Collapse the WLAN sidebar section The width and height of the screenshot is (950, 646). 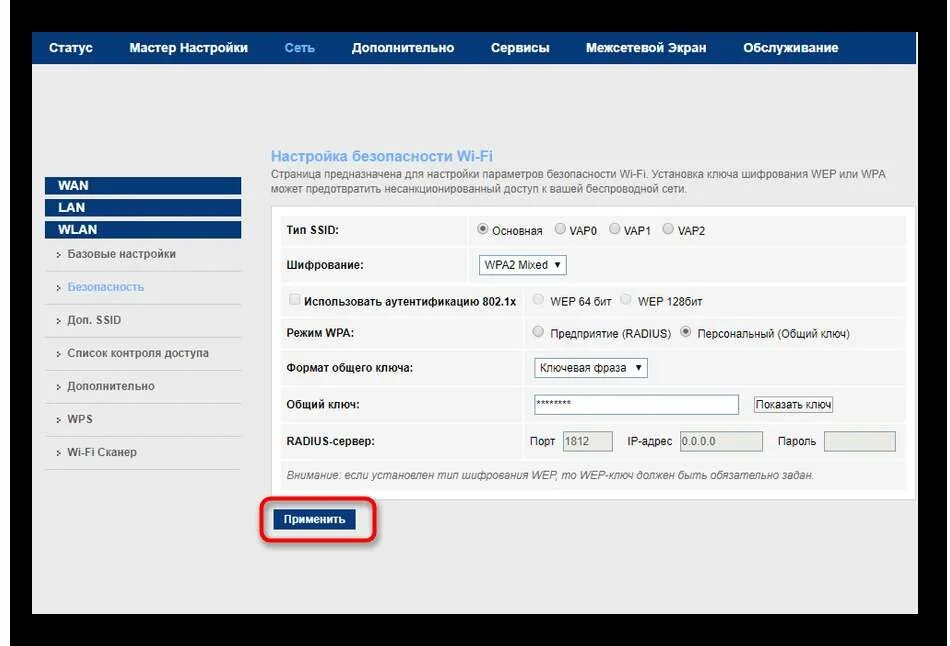(143, 230)
